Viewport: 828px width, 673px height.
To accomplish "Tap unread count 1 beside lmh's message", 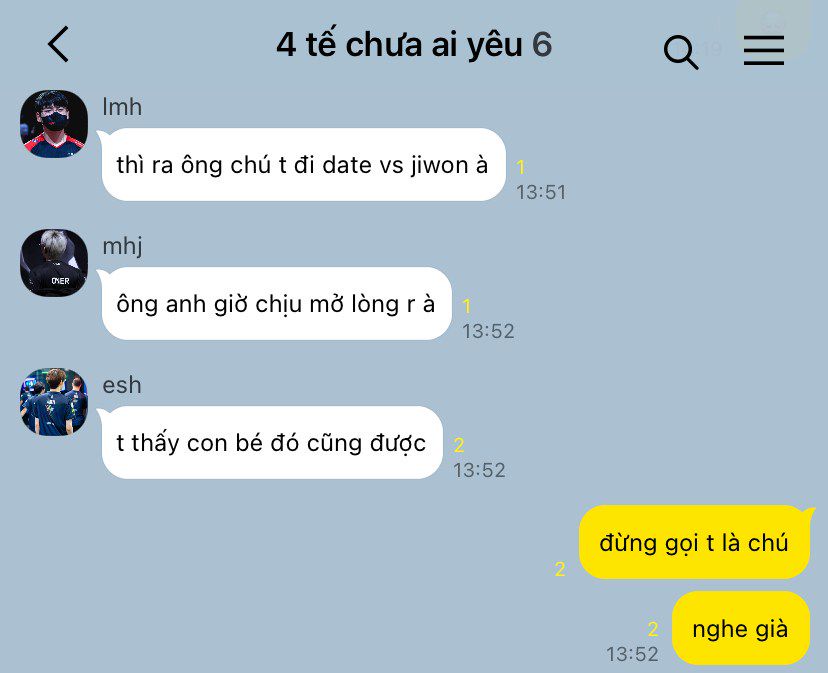I will (521, 167).
